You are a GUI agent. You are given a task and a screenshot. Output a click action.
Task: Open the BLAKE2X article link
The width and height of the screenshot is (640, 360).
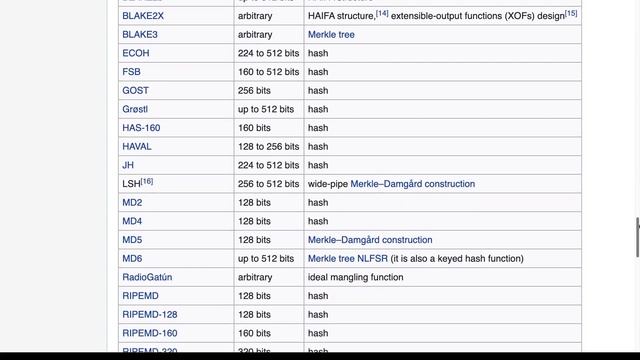coord(143,16)
